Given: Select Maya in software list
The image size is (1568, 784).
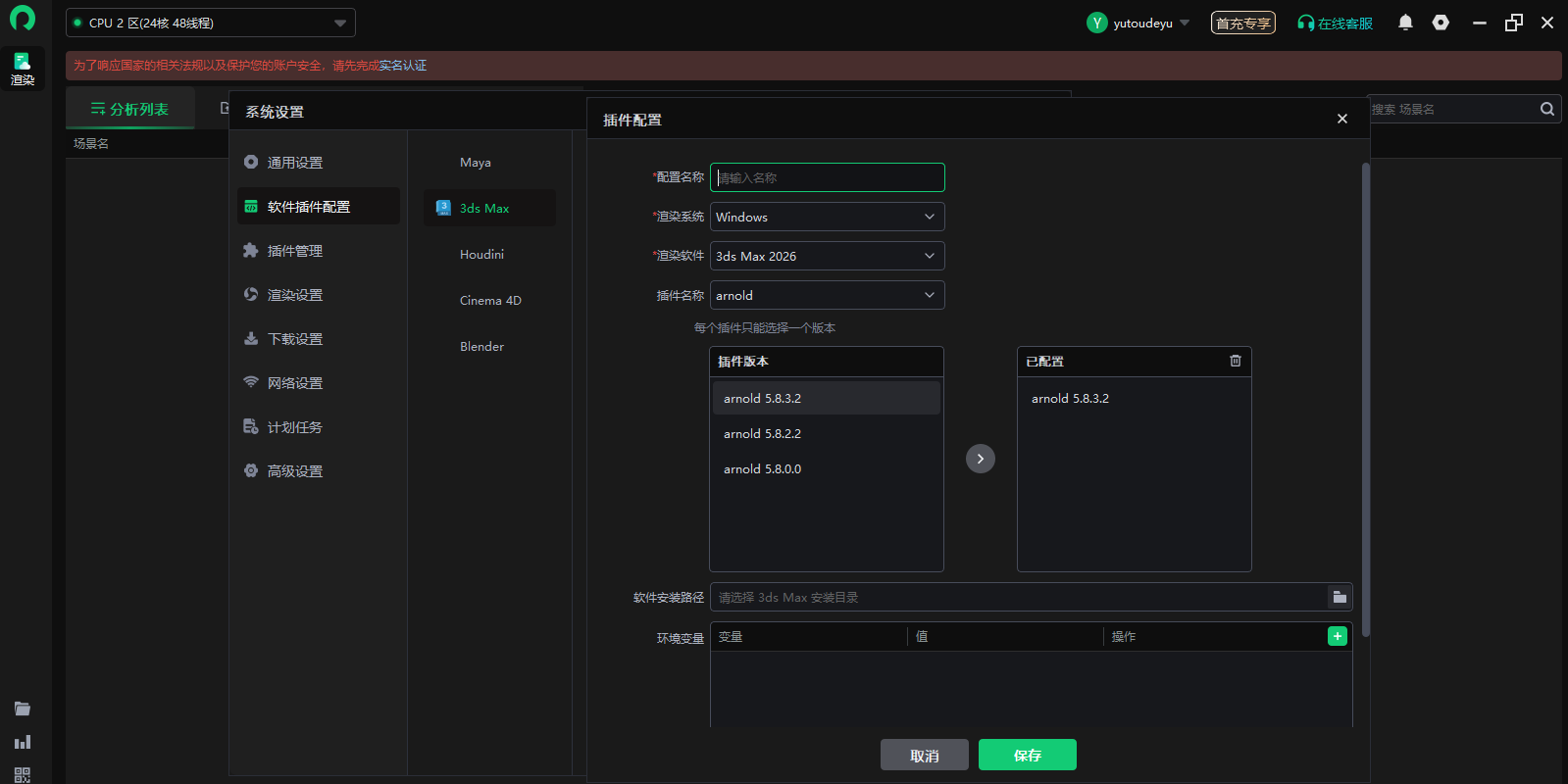Looking at the screenshot, I should (x=489, y=163).
